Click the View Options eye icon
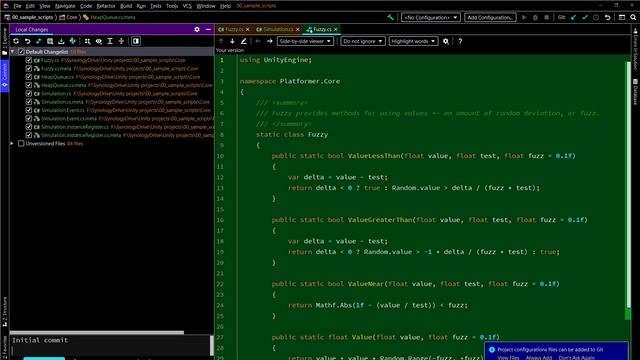This screenshot has height=360, width=640. [x=99, y=41]
